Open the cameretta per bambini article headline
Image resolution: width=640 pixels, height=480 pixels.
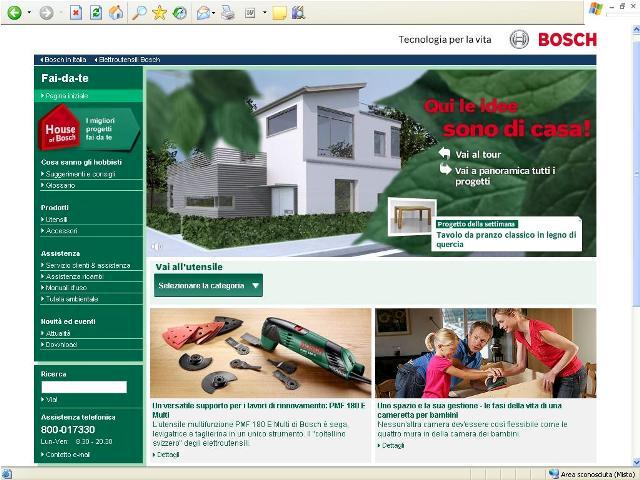[469, 410]
